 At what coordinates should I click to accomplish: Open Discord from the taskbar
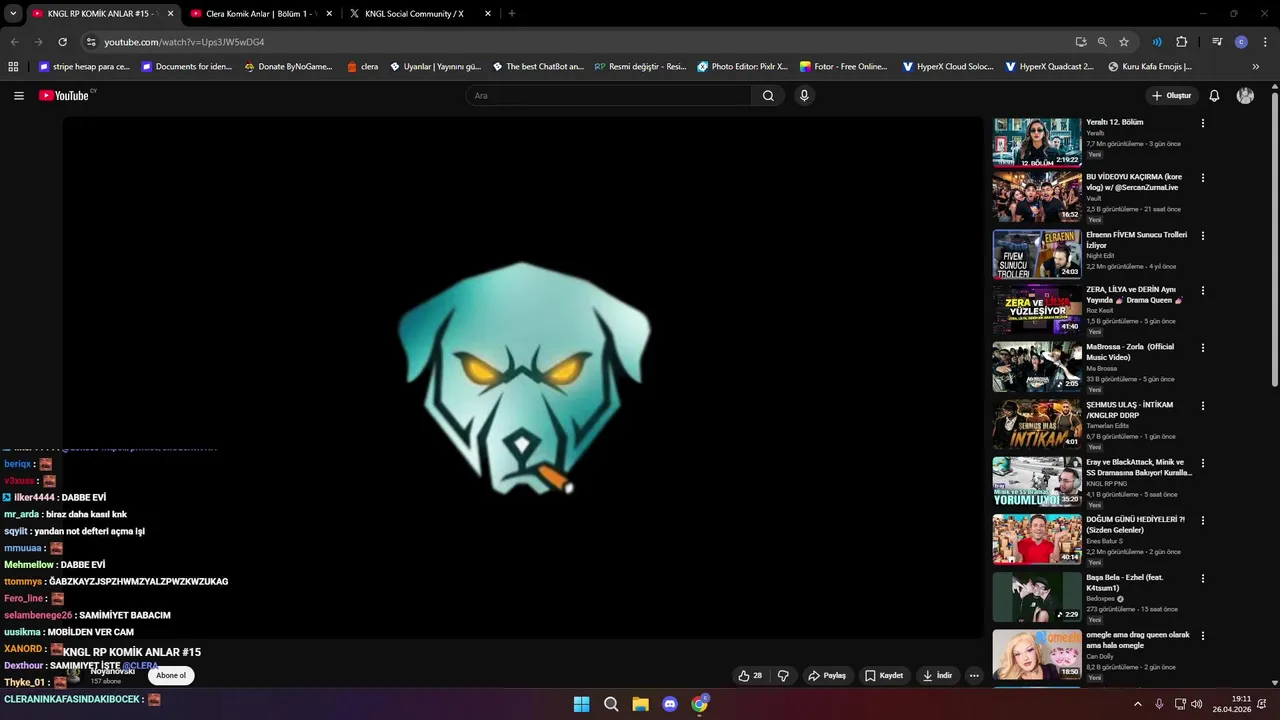point(670,704)
